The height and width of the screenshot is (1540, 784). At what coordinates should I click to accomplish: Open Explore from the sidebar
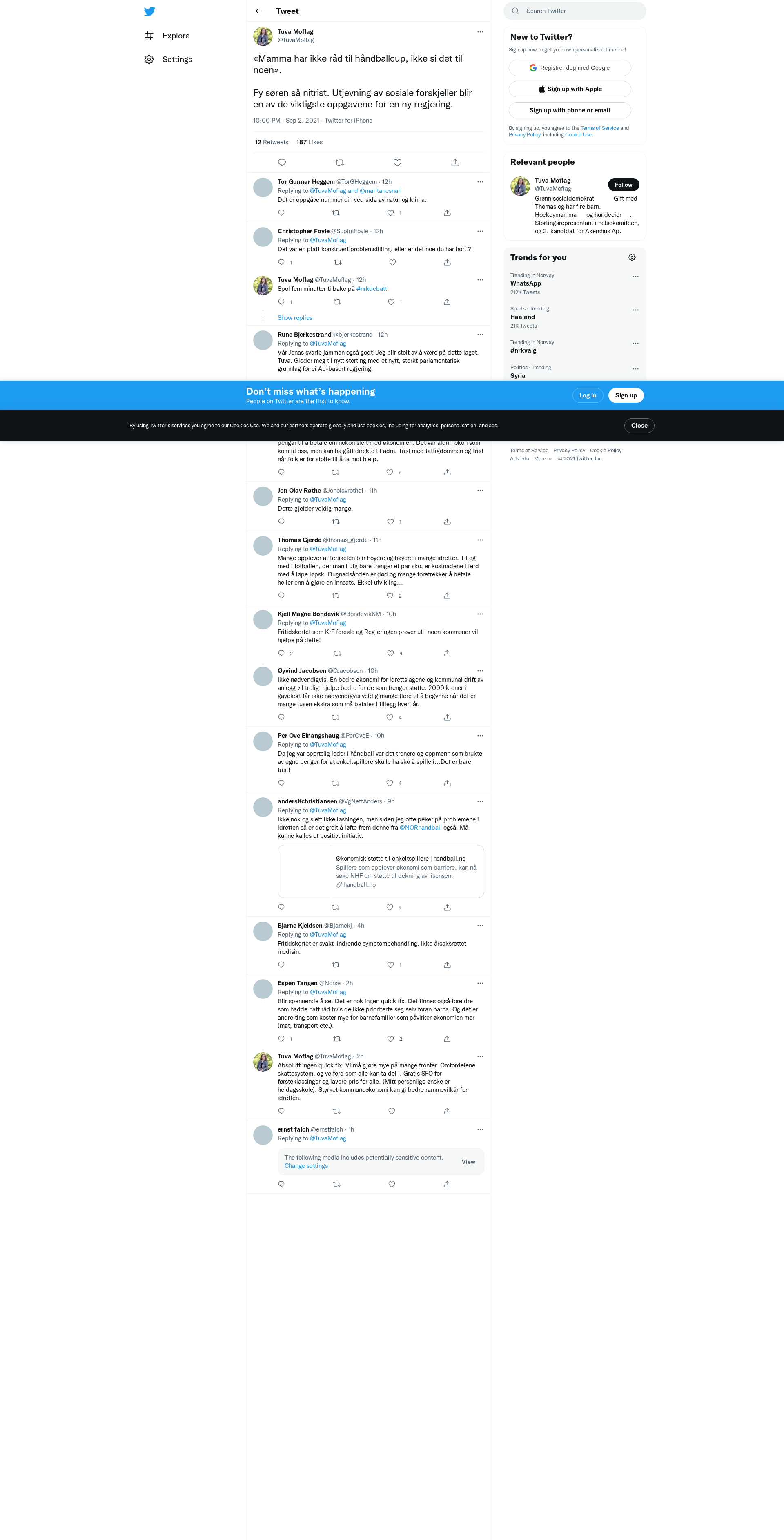point(167,36)
